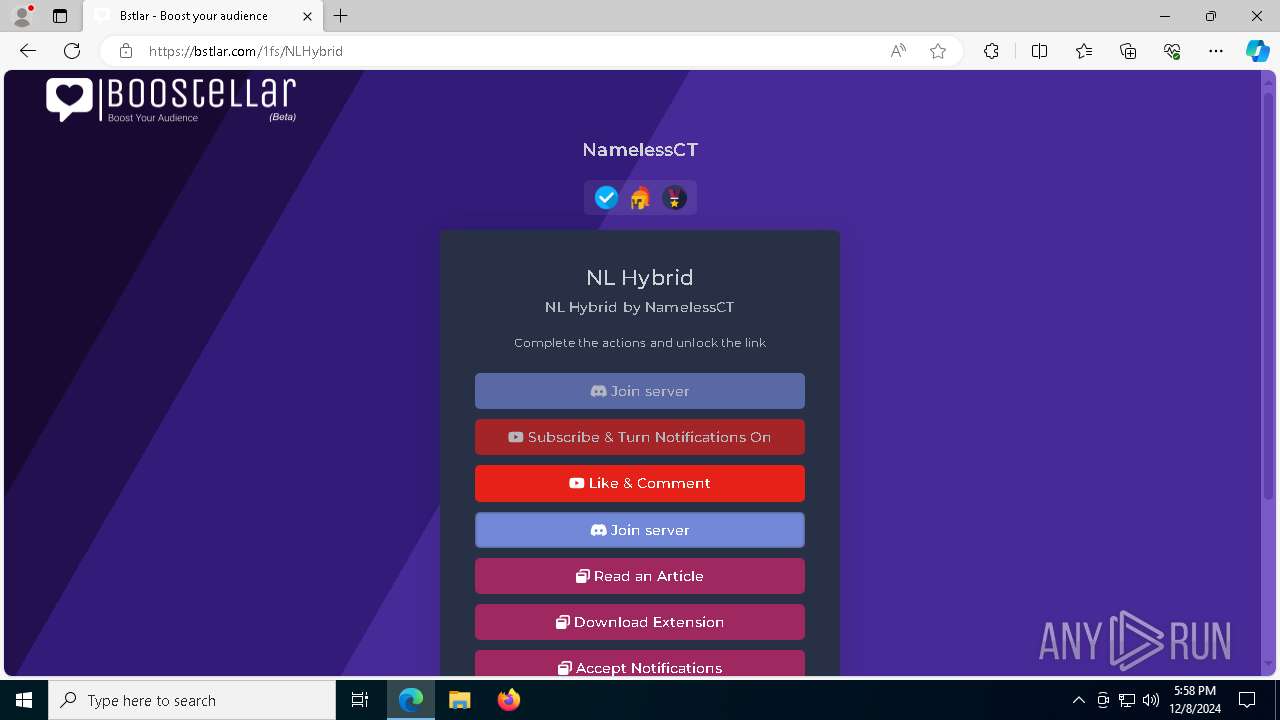Open the Favorites list
The width and height of the screenshot is (1280, 720).
(1084, 51)
